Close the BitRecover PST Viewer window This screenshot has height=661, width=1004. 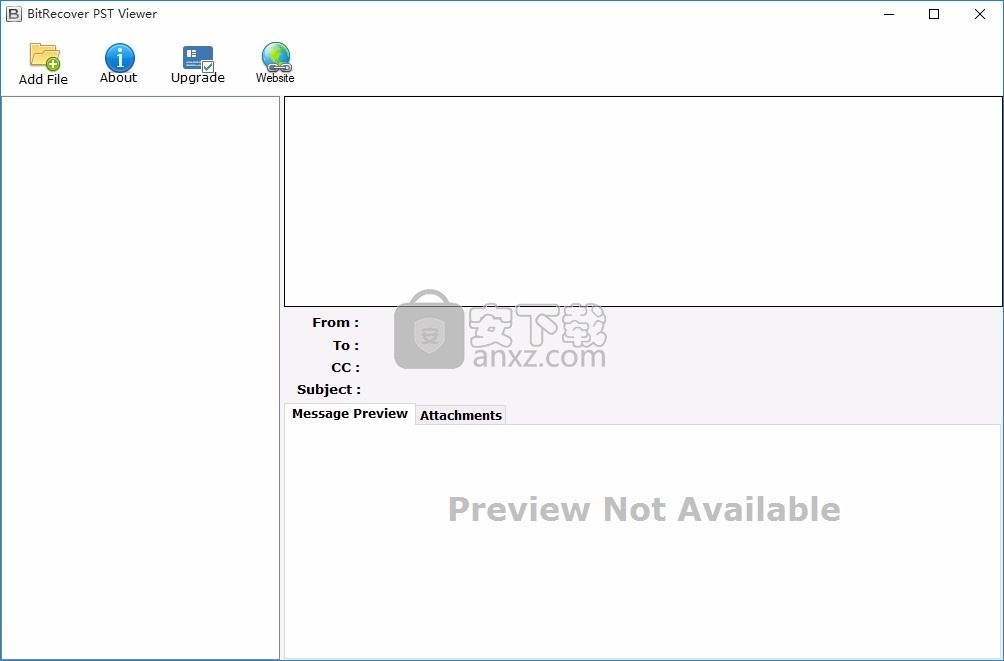click(980, 14)
